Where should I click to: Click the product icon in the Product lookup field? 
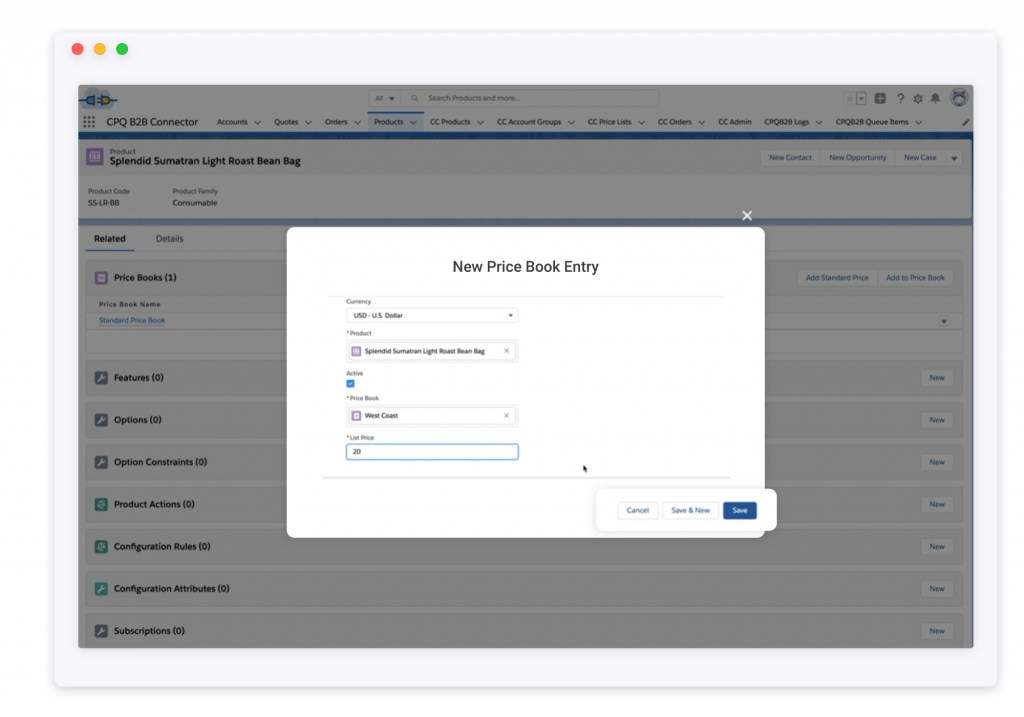(356, 351)
